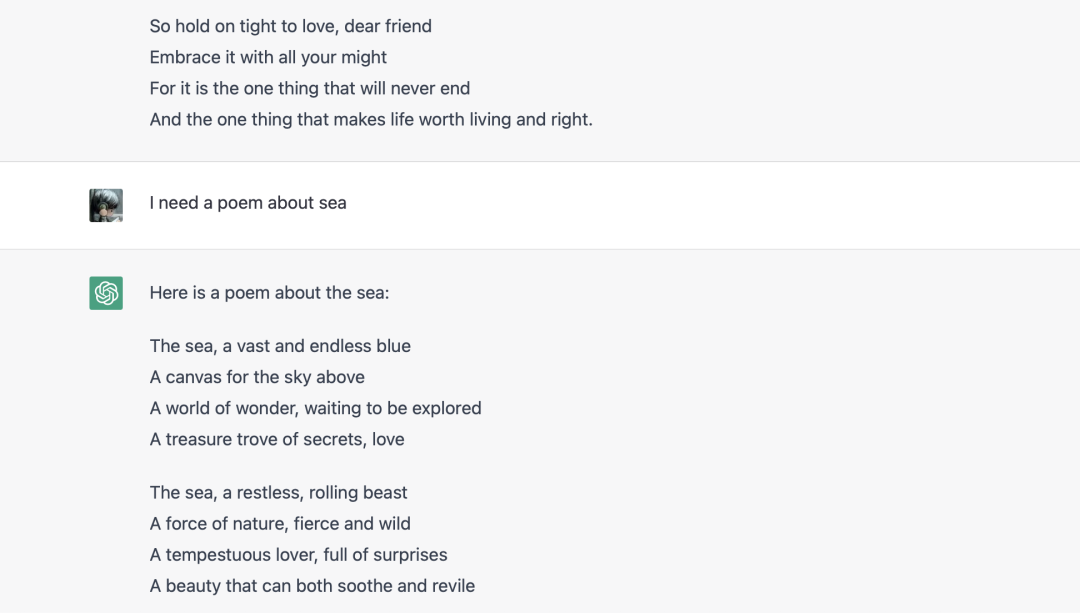Click the user message "I need a poem about sea"
This screenshot has height=613, width=1080.
tap(248, 203)
